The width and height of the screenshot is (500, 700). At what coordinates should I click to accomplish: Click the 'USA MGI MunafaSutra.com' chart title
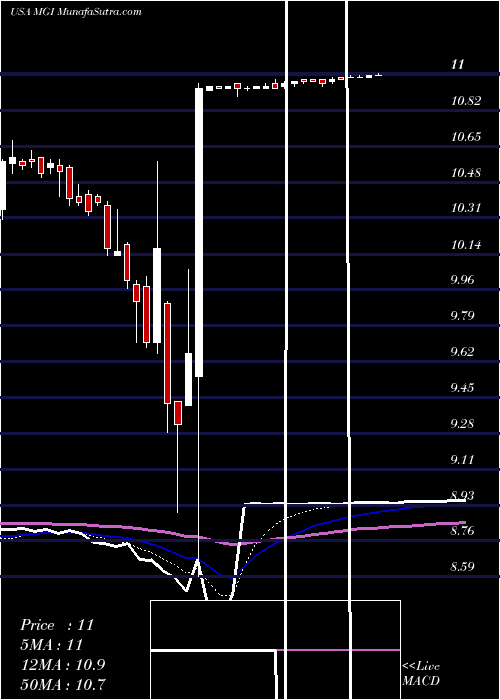coord(75,12)
